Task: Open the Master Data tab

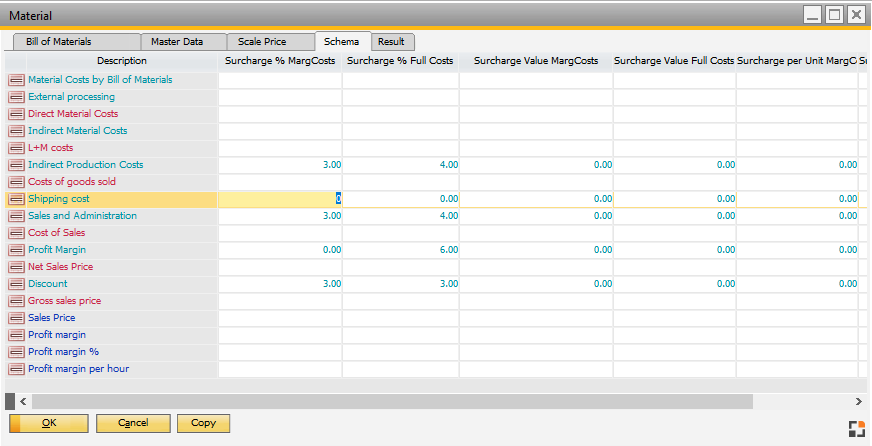Action: 177,42
